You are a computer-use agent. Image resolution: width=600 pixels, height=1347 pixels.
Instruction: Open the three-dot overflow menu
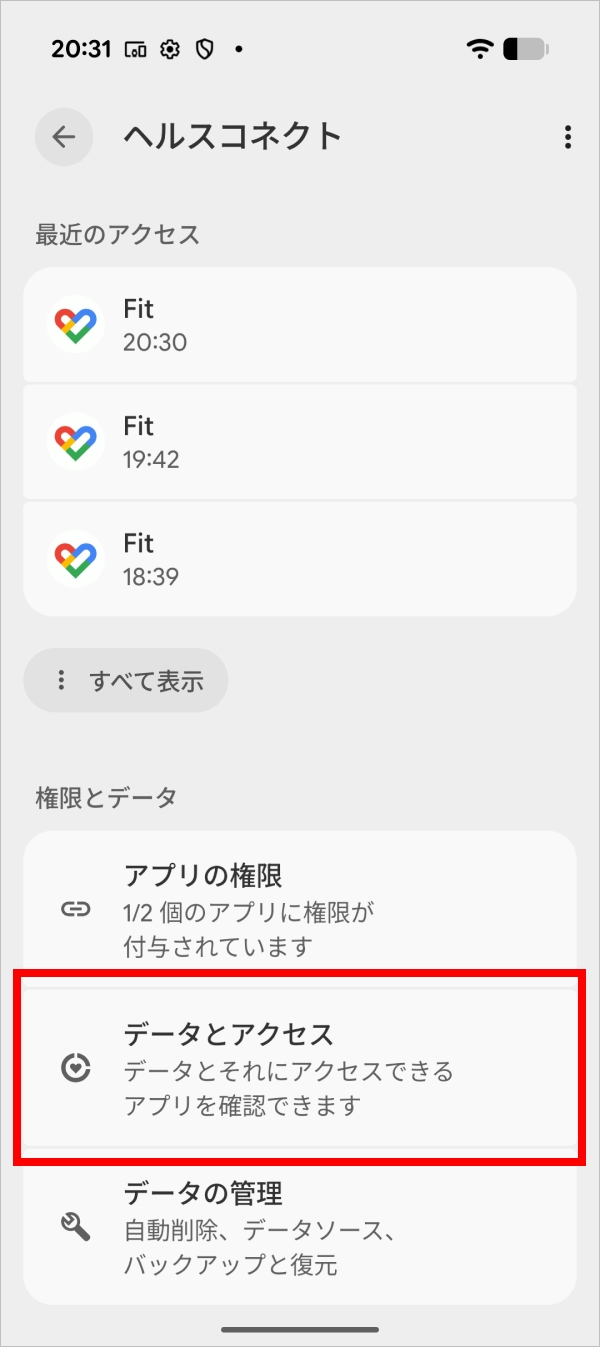point(567,137)
